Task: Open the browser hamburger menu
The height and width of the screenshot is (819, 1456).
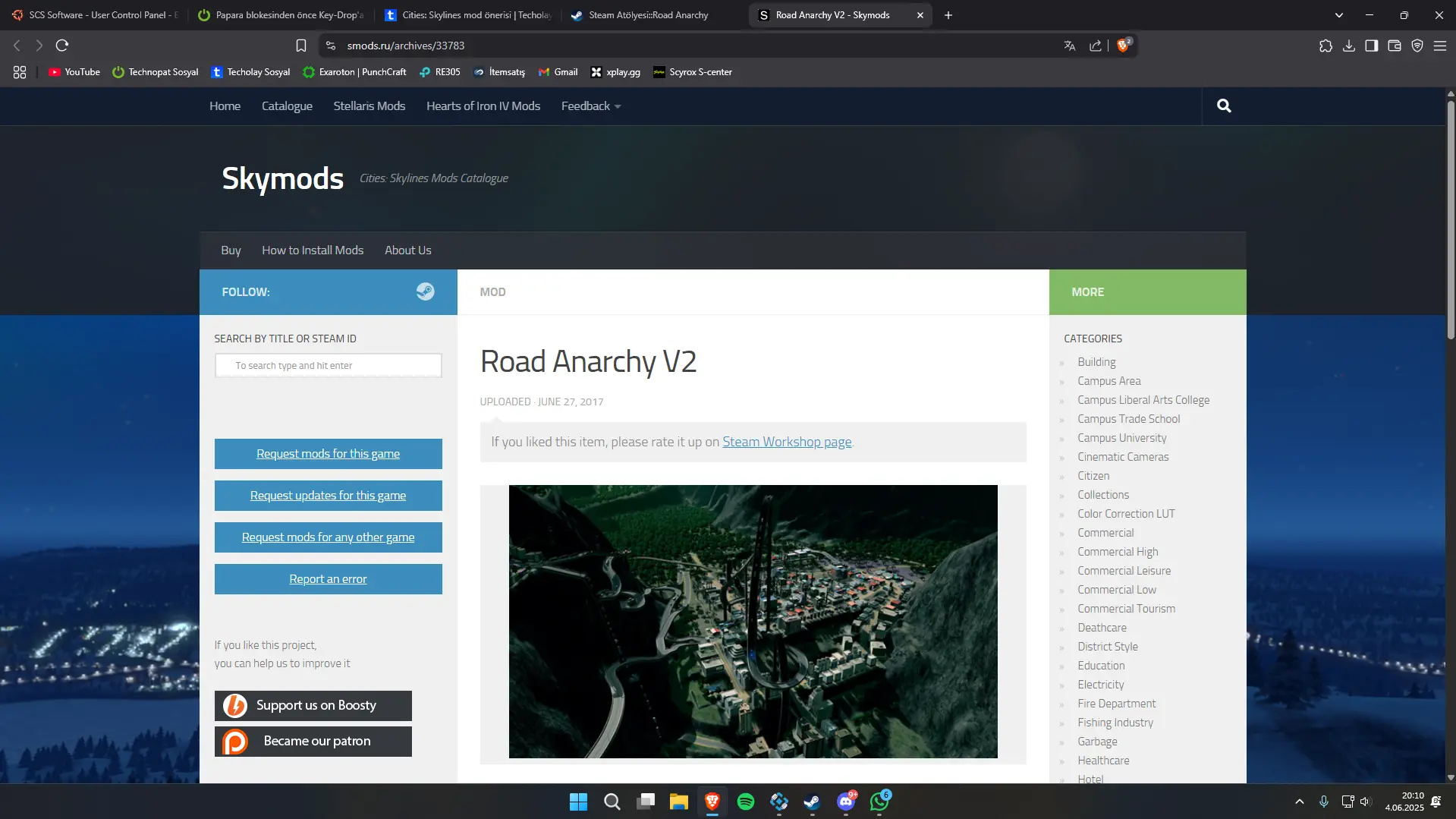Action: 1440,46
